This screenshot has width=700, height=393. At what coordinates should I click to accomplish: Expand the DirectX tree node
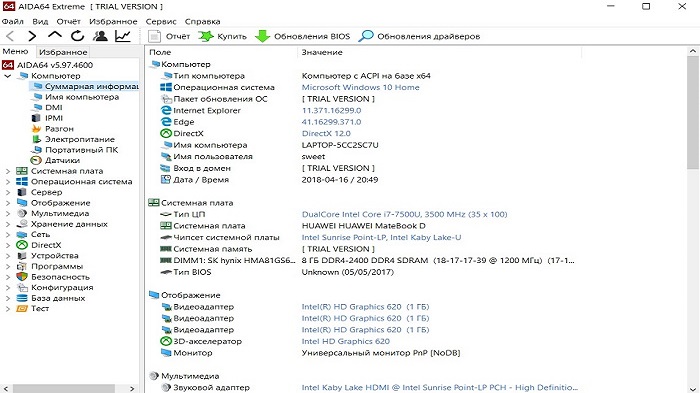click(x=7, y=245)
